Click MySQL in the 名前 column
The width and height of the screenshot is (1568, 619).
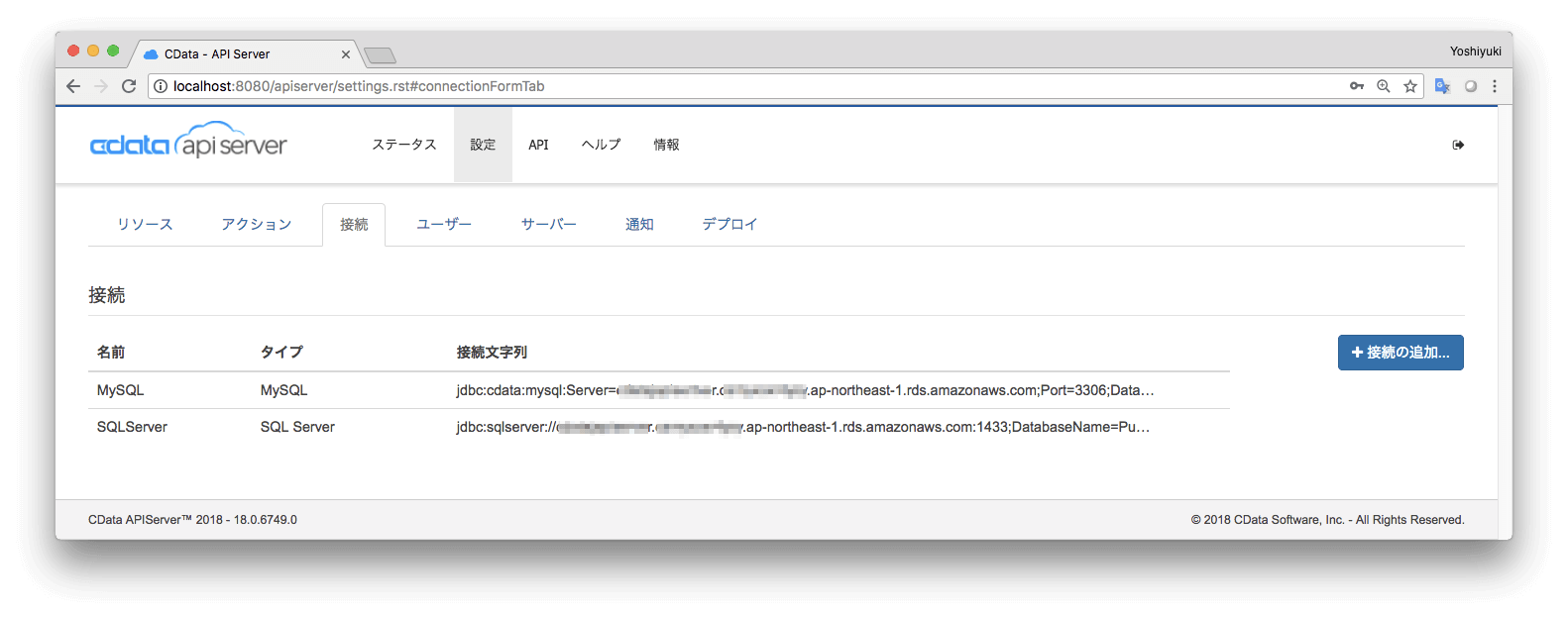[x=120, y=390]
